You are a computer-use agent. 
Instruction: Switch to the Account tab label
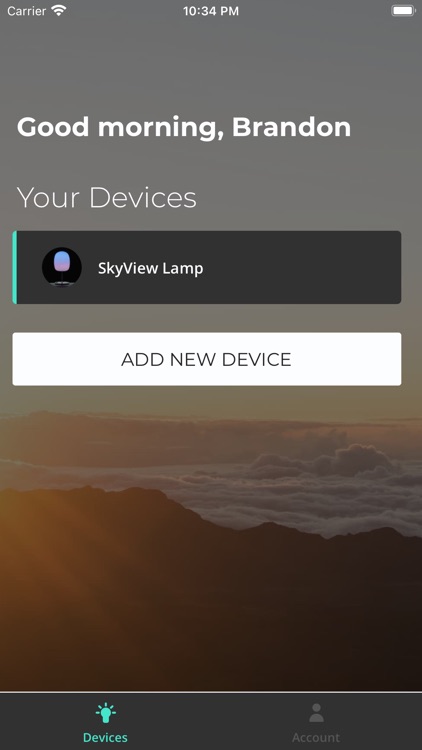316,738
